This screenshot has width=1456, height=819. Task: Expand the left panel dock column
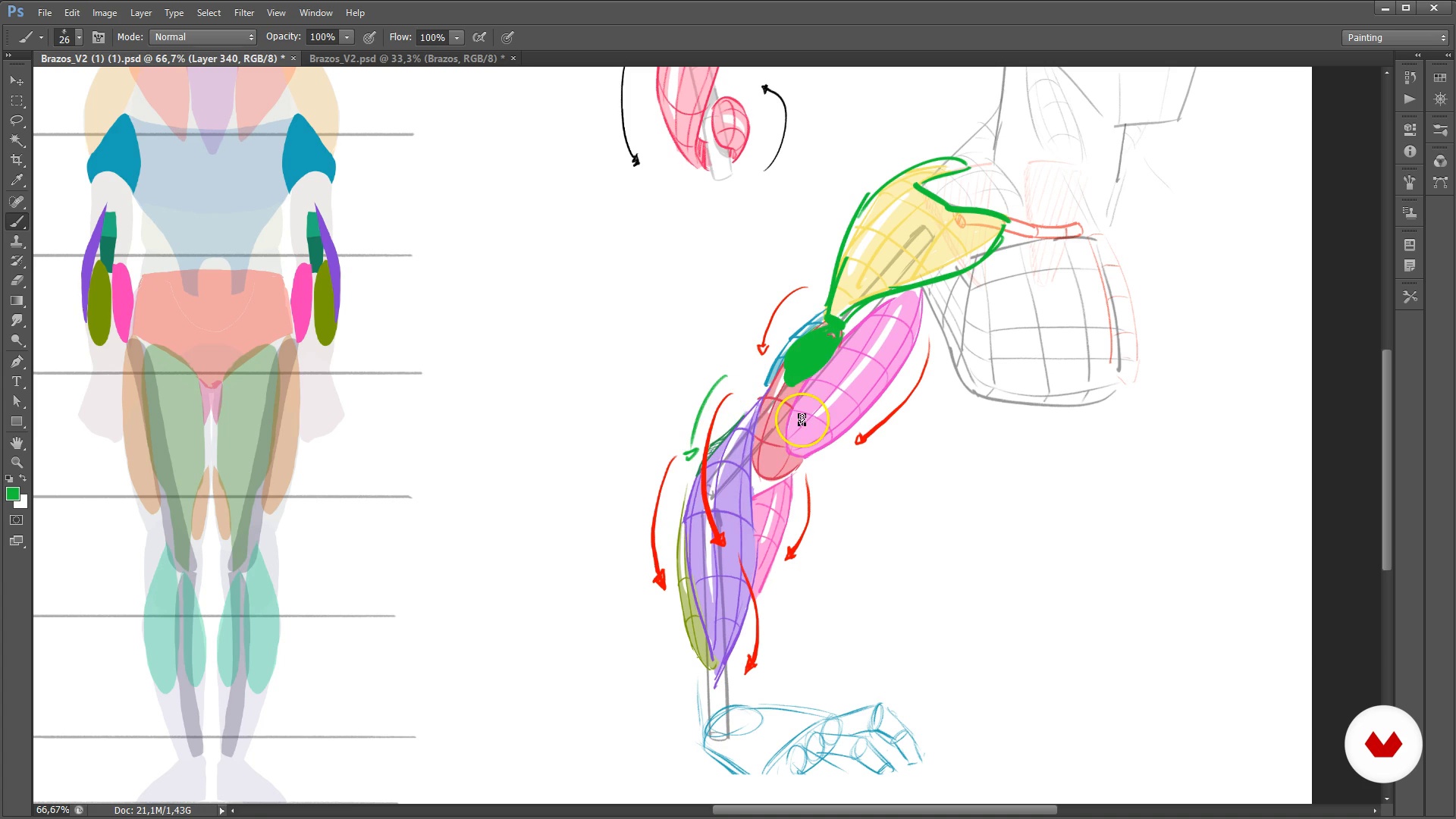[x=1417, y=55]
